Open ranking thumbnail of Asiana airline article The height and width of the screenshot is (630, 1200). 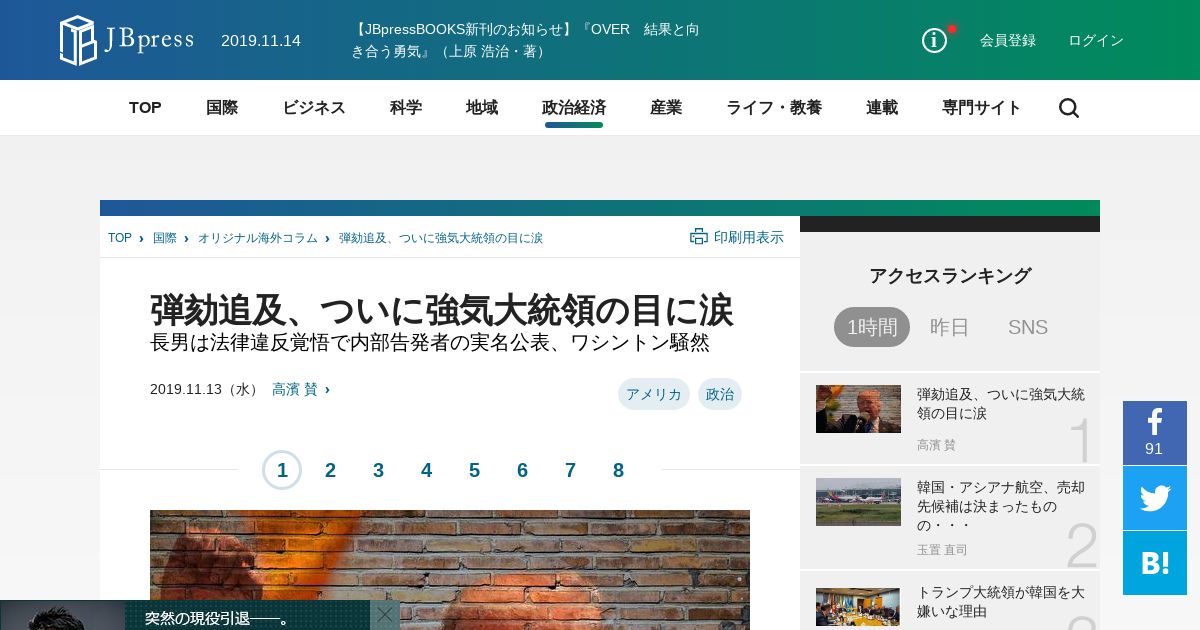coord(858,502)
